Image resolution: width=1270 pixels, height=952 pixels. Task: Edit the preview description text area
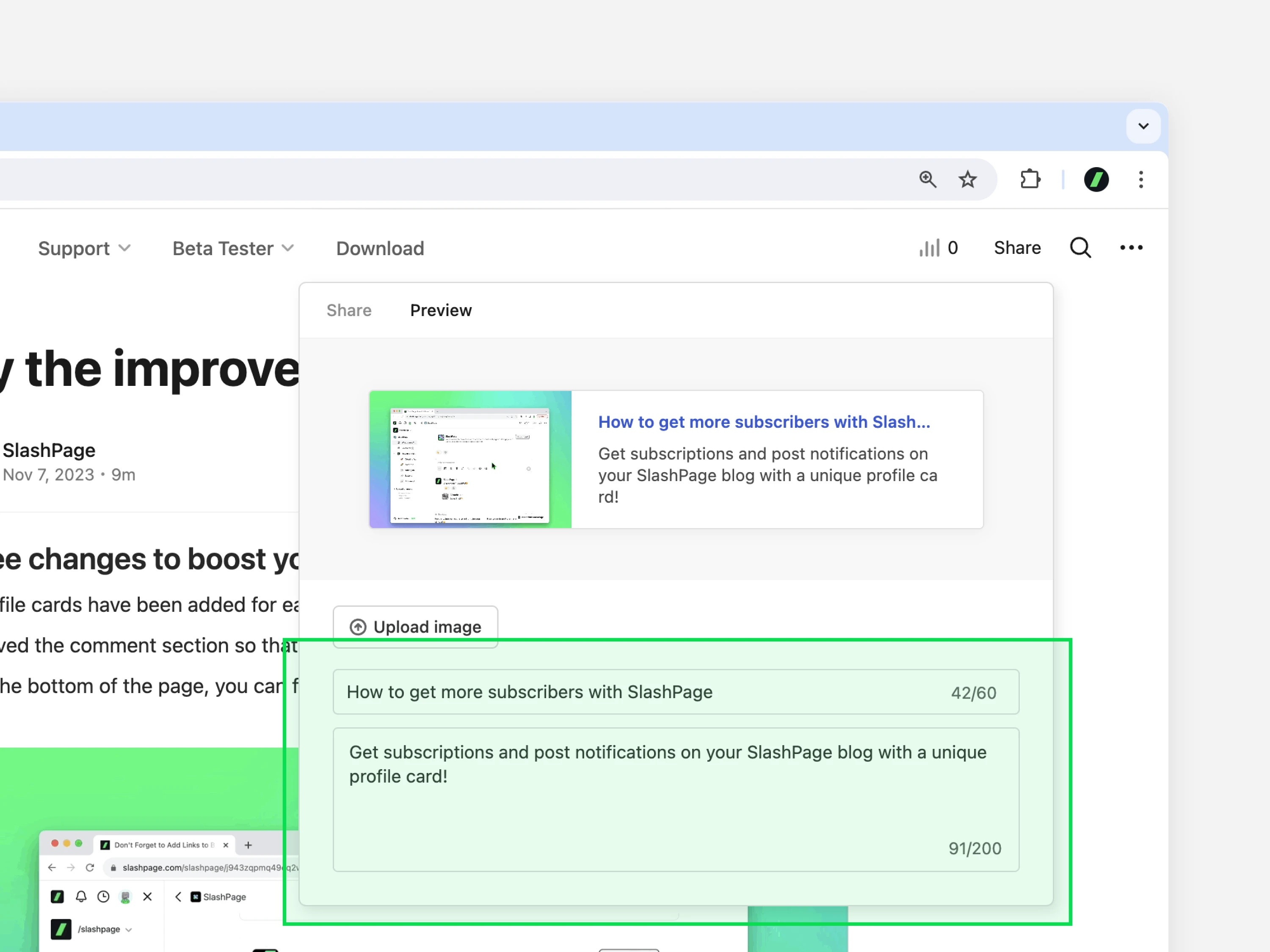(676, 800)
